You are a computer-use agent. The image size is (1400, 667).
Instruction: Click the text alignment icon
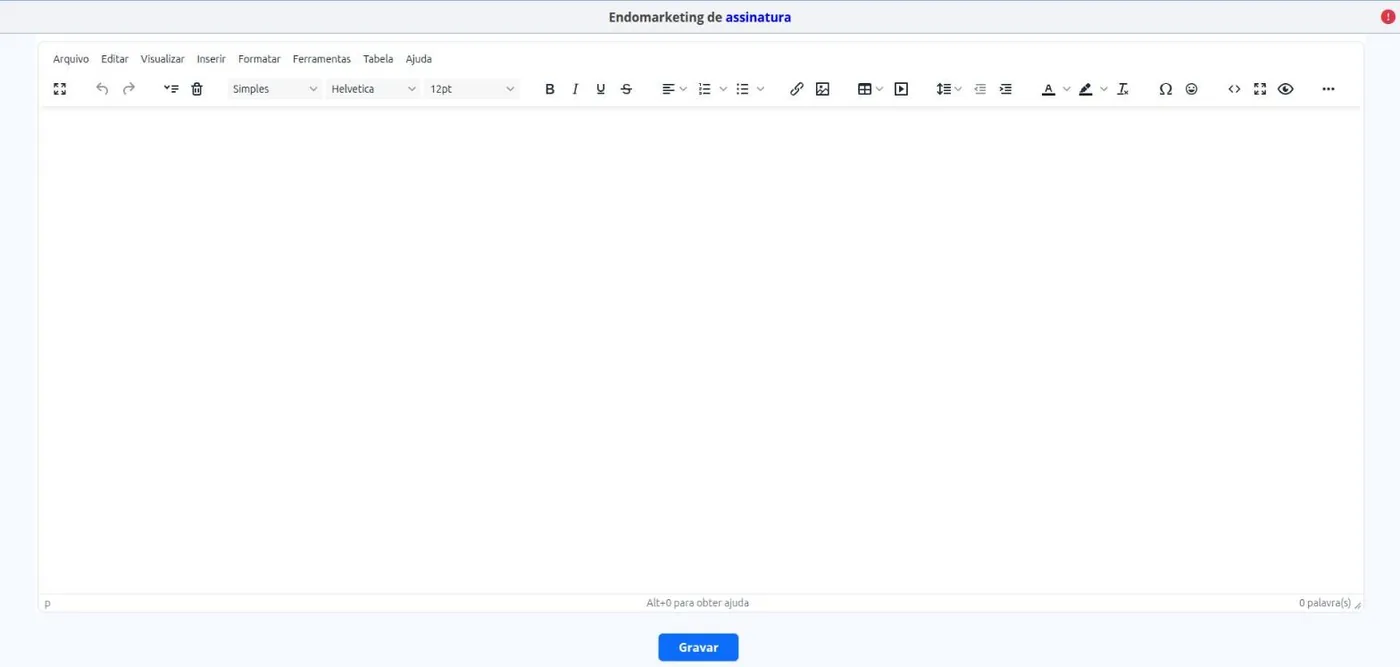(669, 89)
